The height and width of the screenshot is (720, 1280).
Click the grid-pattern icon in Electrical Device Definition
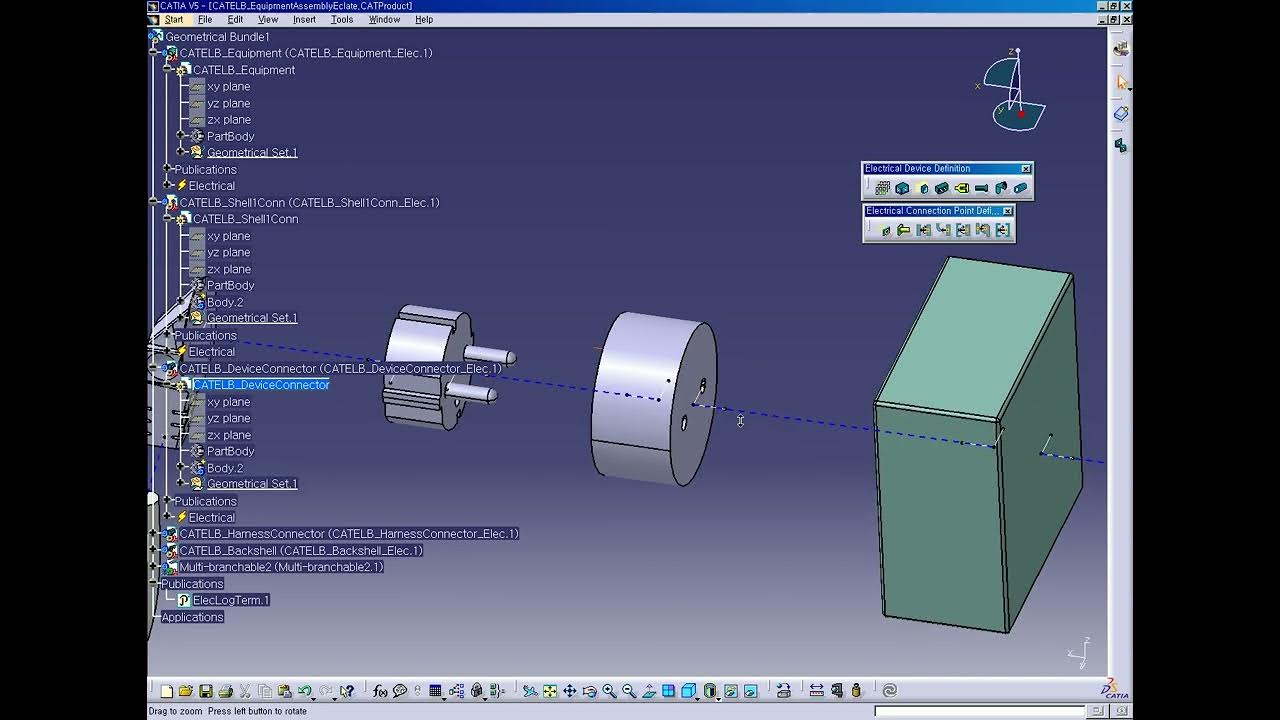[x=883, y=188]
